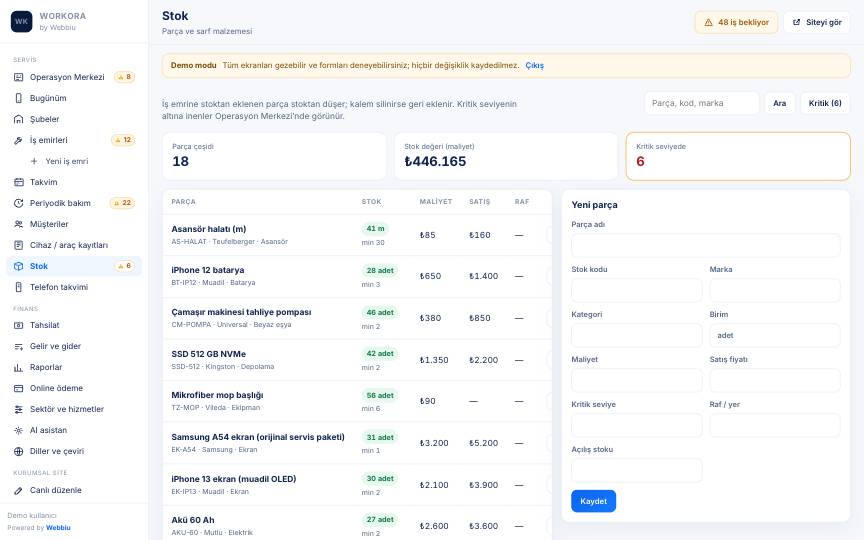Focus the Açılış stoku input field
The image size is (864, 540).
[x=636, y=471]
